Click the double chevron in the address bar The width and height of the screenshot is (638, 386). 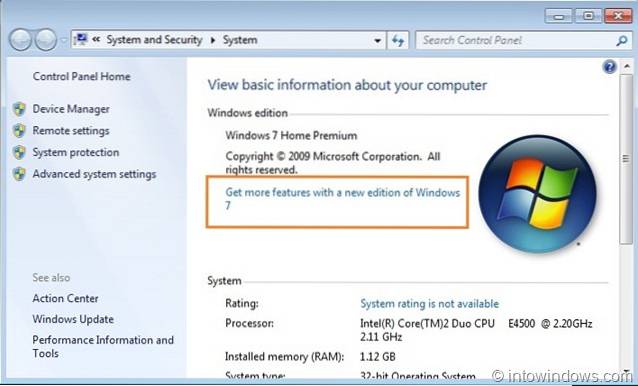click(x=96, y=40)
